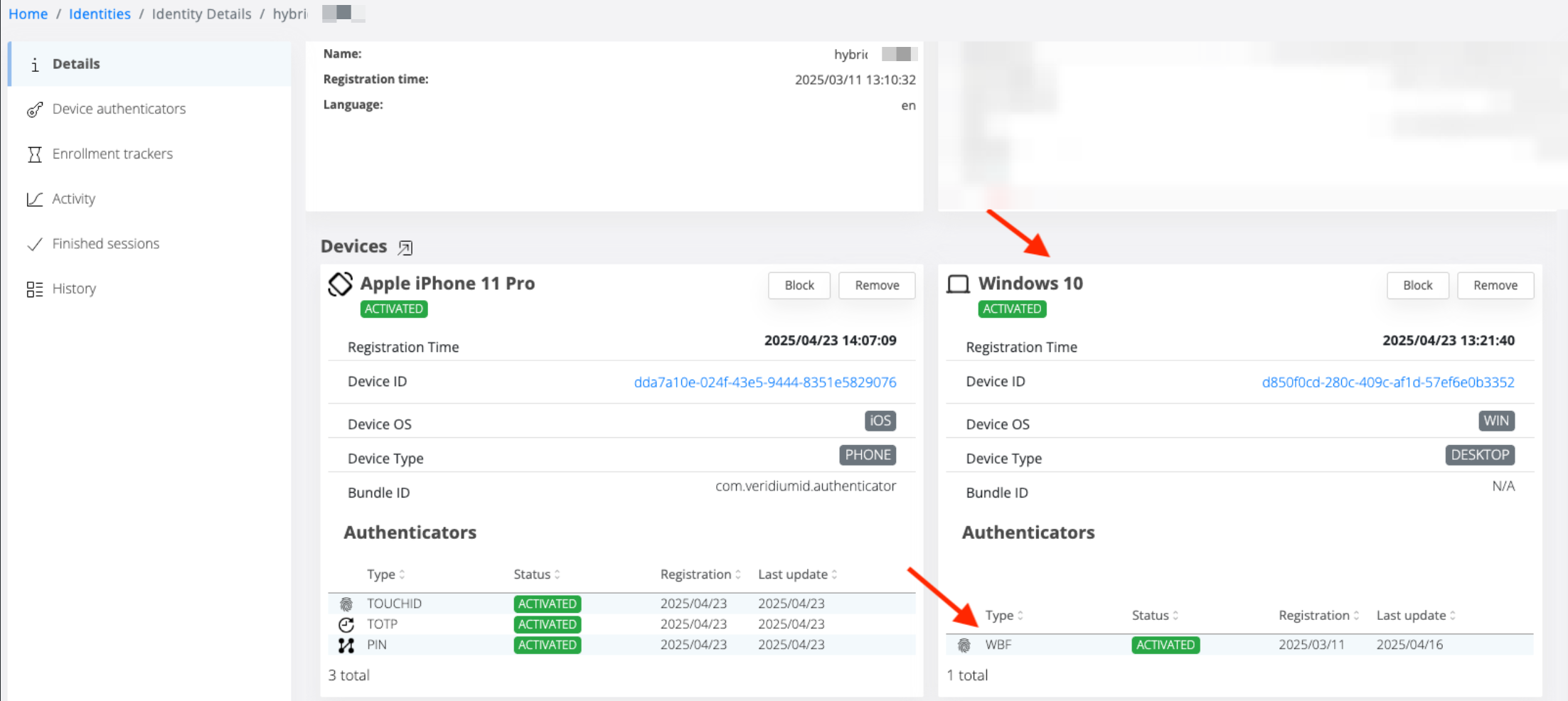Click the Device authenticators key icon

click(34, 109)
